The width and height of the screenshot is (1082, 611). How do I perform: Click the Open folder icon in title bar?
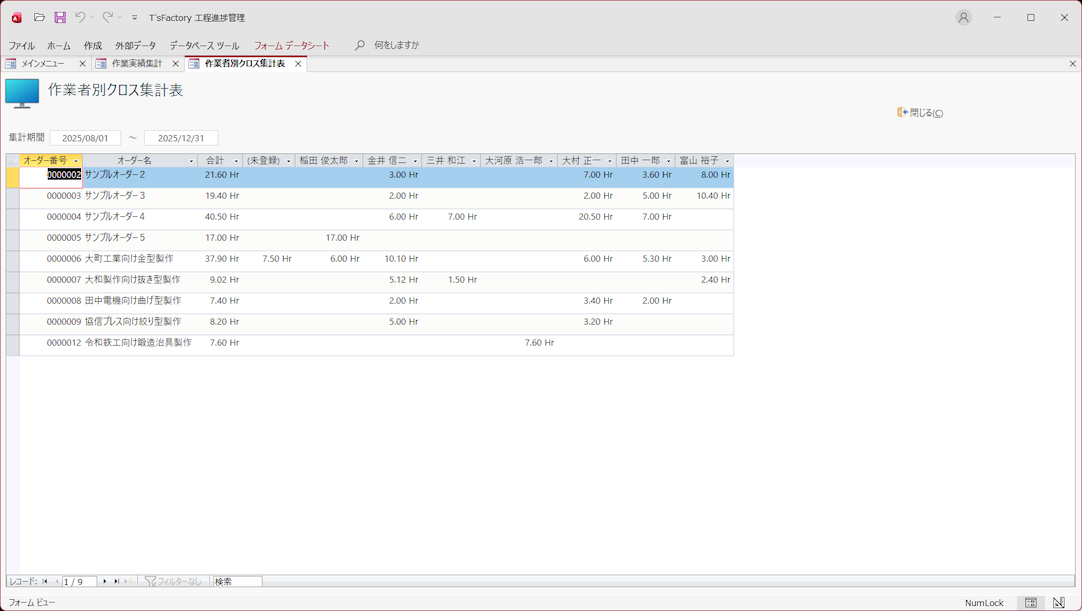39,17
